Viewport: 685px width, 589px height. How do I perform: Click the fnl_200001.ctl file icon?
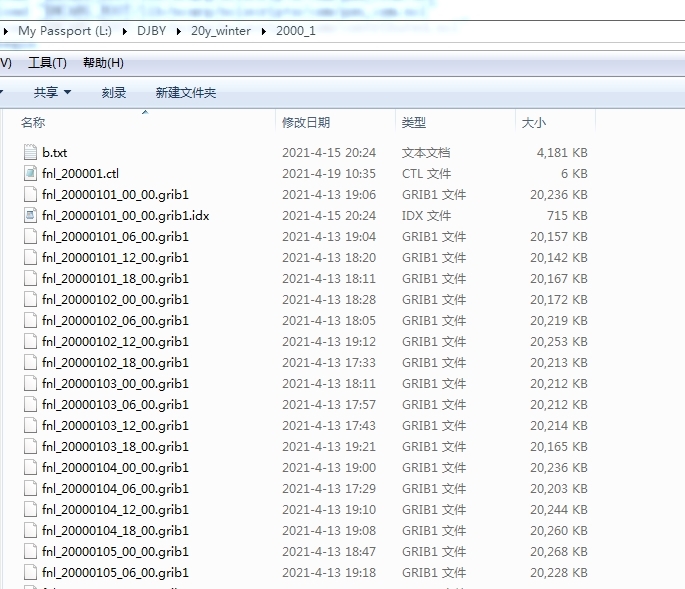30,174
